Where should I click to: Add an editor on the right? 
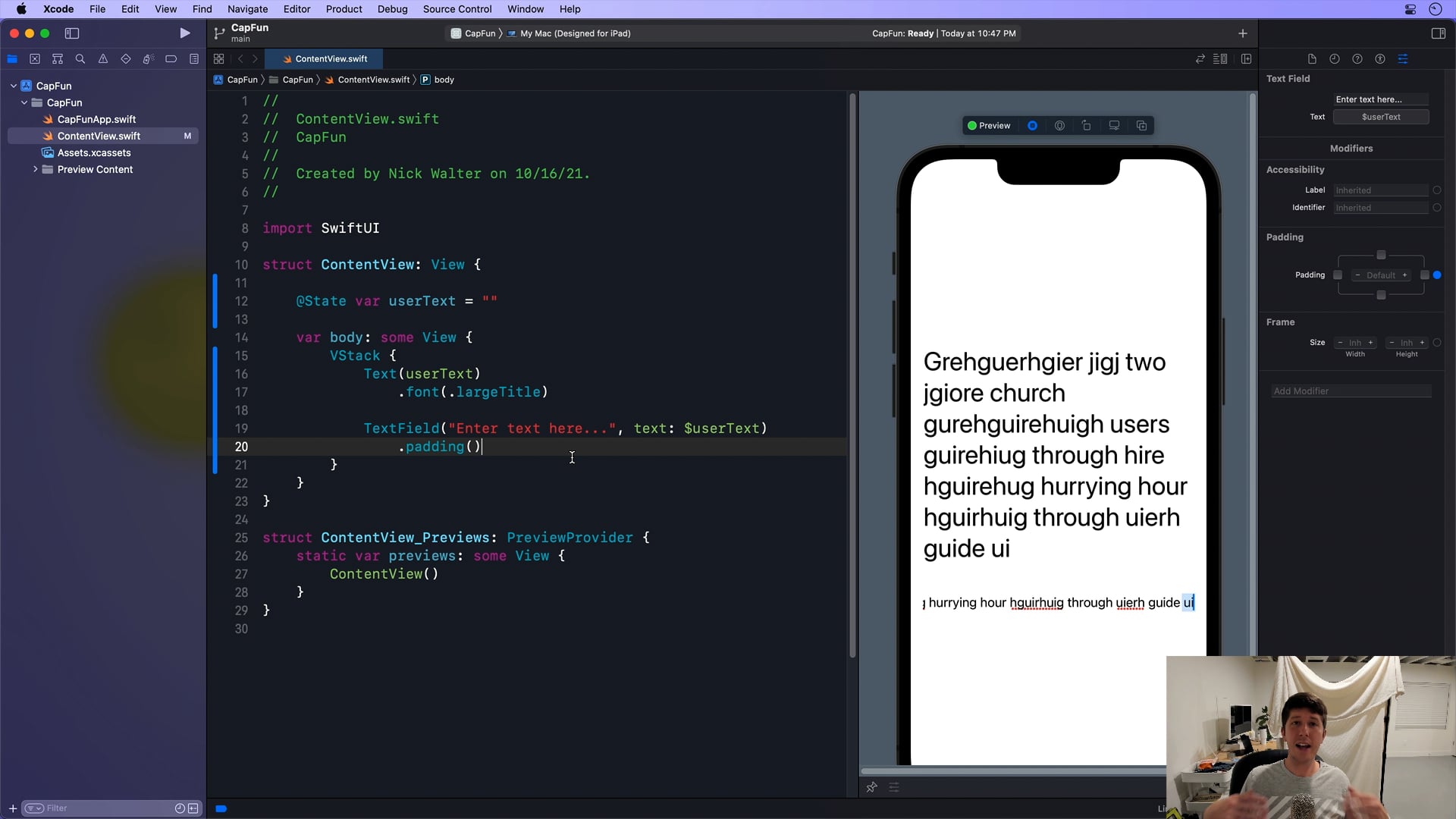(1246, 59)
